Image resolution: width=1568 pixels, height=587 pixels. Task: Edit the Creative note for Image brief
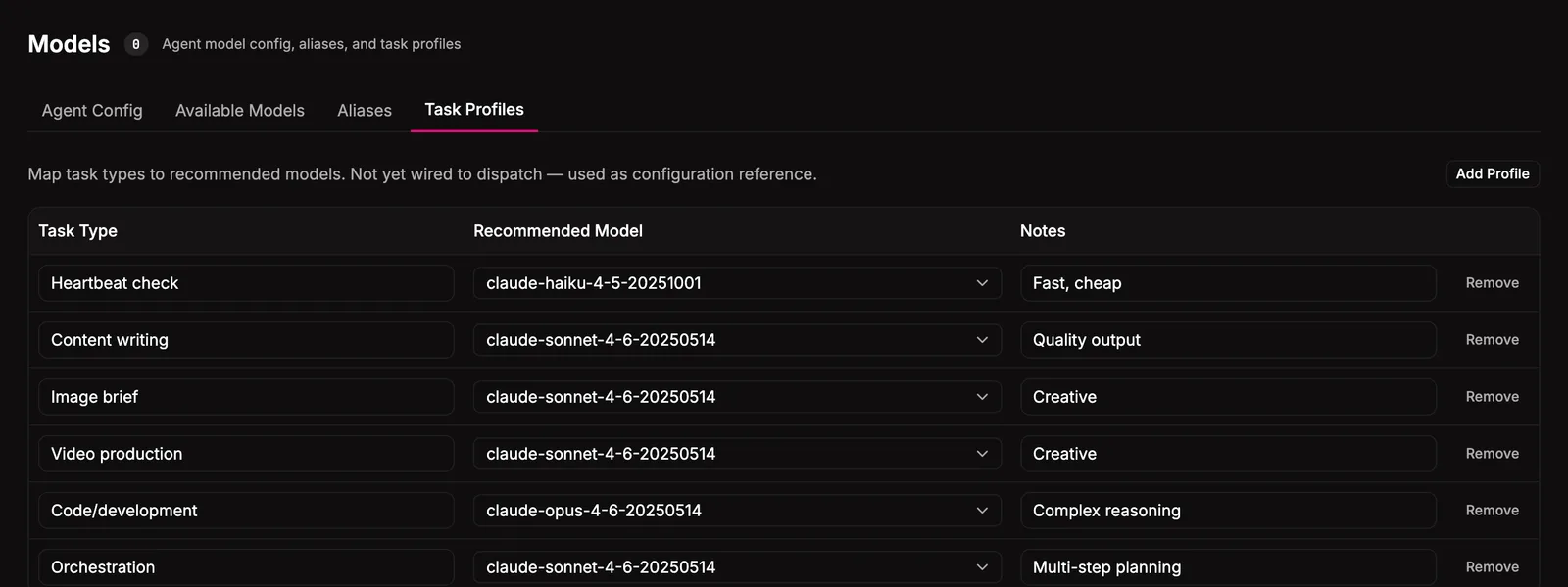tap(1228, 397)
